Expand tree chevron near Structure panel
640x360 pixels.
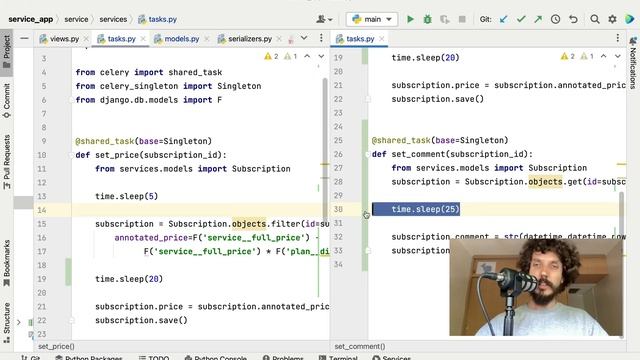click(19, 322)
